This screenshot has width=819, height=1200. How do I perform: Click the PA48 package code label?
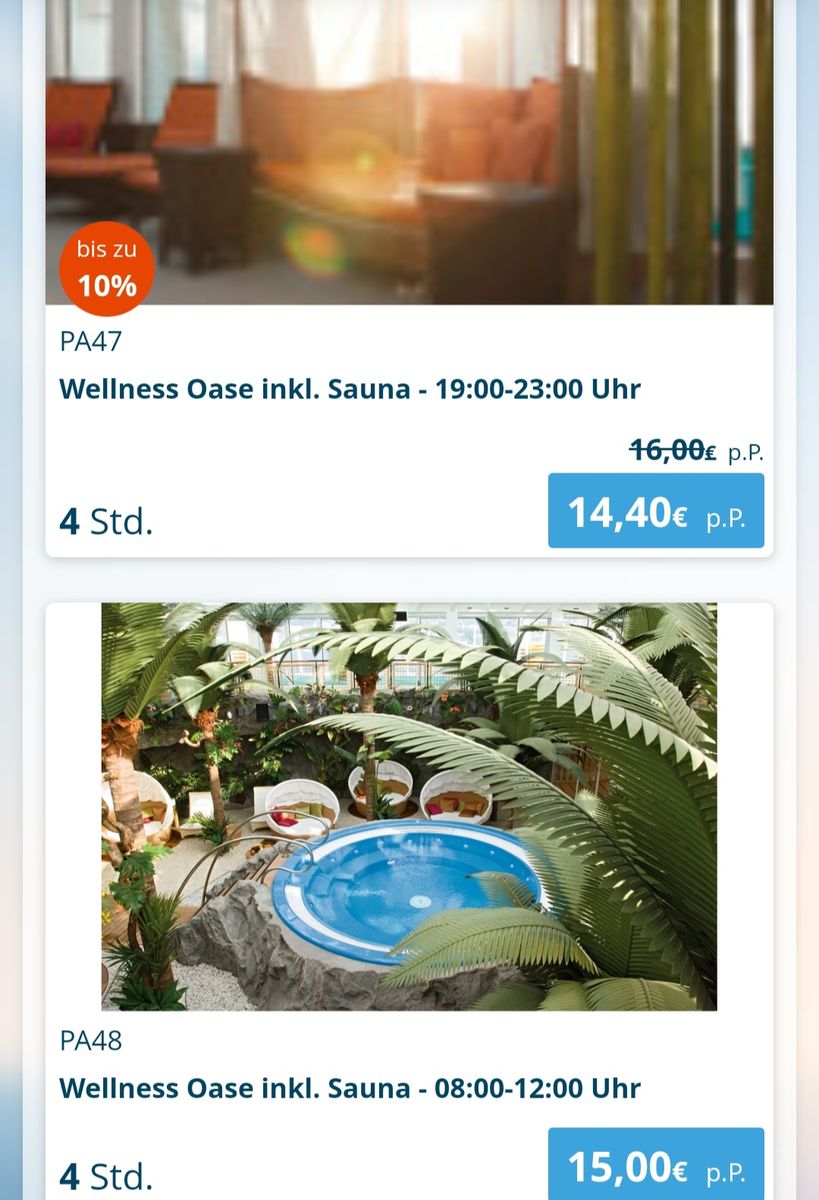(x=91, y=1040)
